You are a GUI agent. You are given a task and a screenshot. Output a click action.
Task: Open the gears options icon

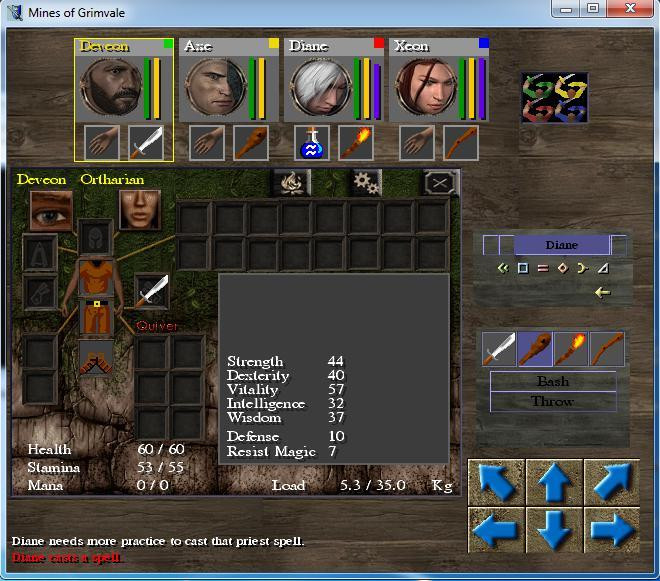click(x=366, y=183)
